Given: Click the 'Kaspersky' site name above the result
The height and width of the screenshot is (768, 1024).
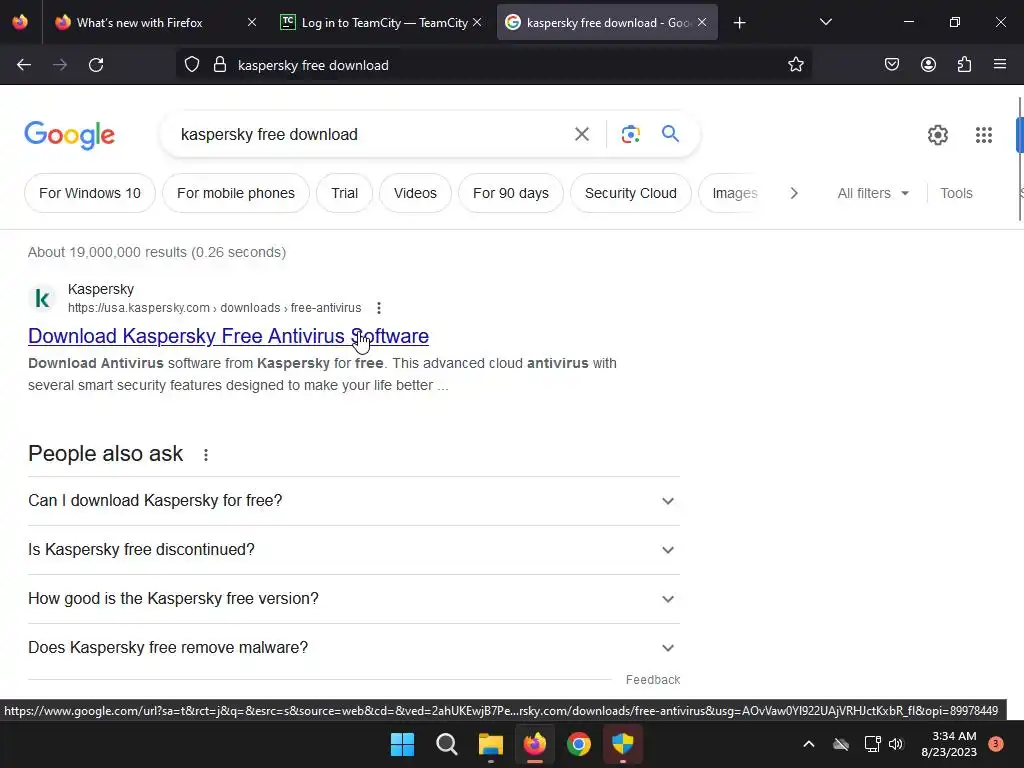Looking at the screenshot, I should [x=101, y=289].
